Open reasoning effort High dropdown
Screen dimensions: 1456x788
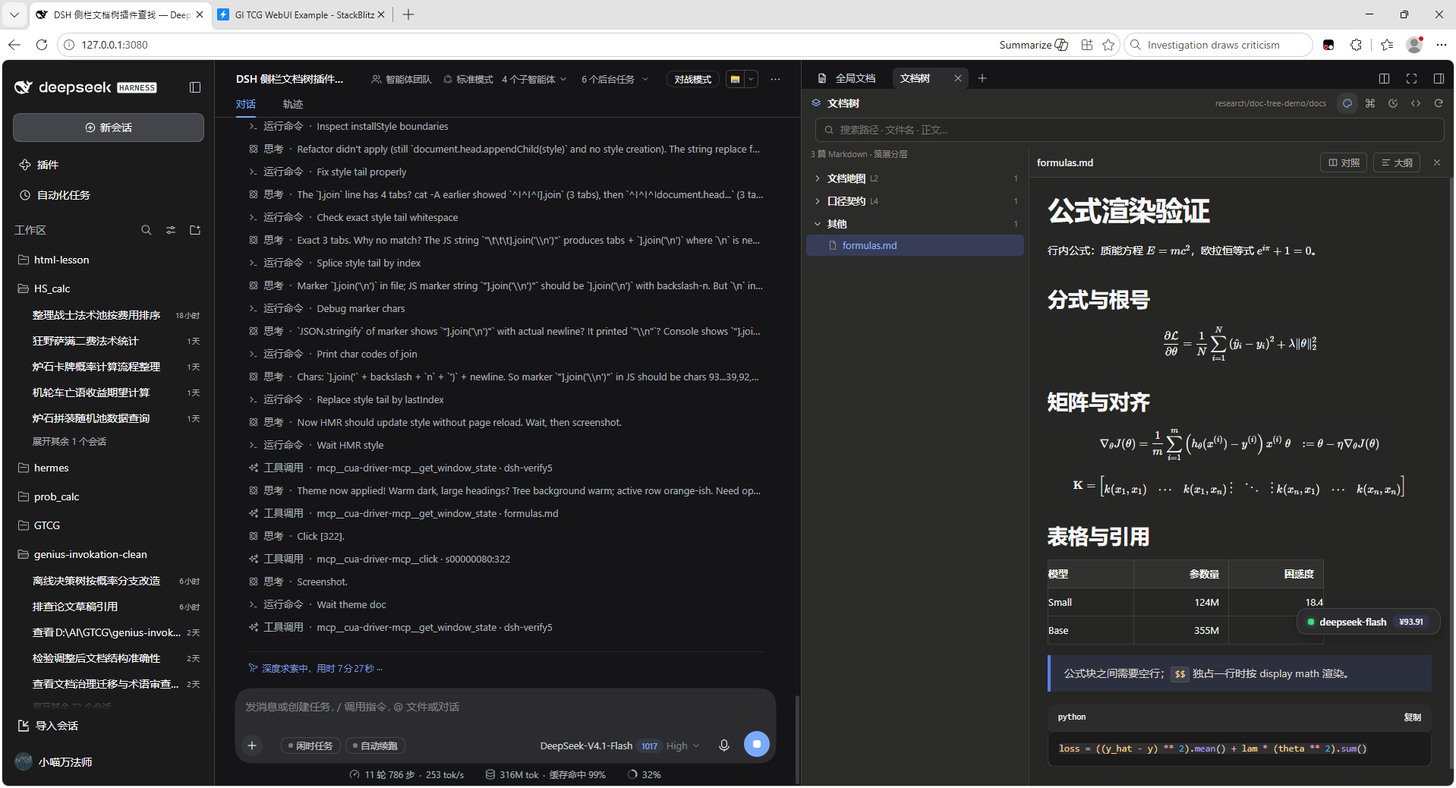pyautogui.click(x=683, y=746)
